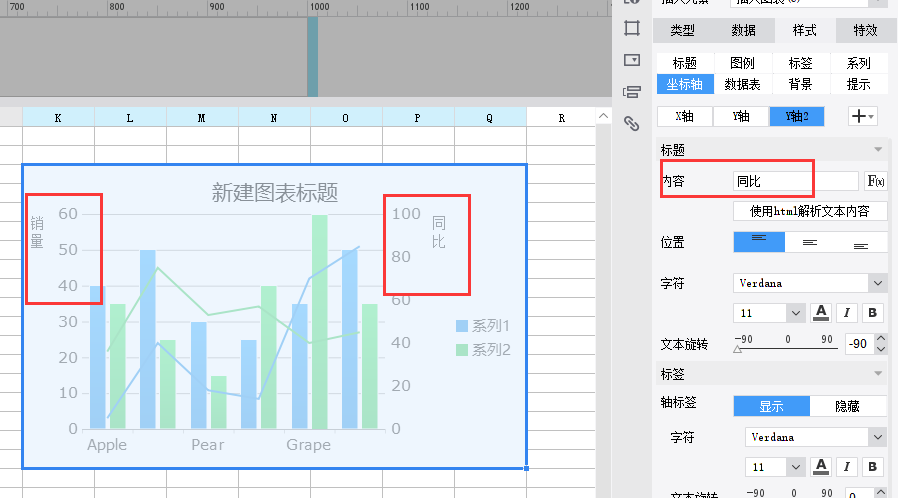Toggle bold for axis label text

pyautogui.click(x=872, y=467)
